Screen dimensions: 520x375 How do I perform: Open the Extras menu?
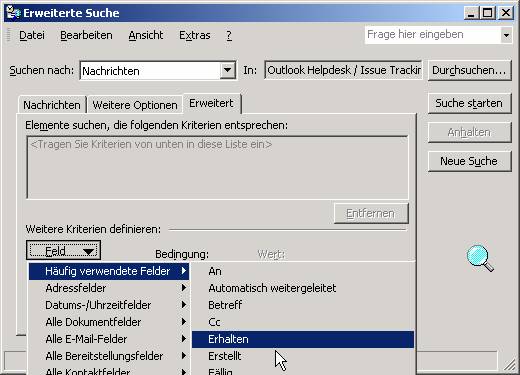coord(195,35)
